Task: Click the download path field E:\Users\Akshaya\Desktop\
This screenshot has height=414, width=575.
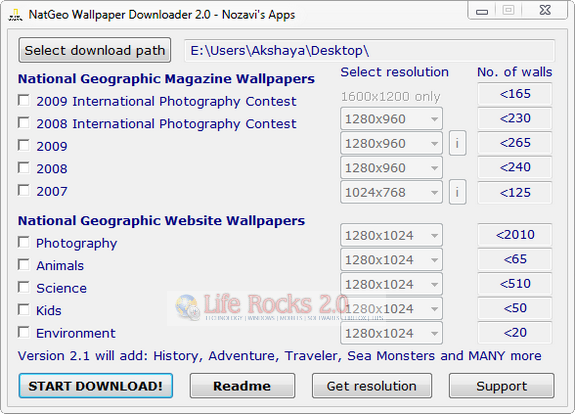Action: pos(369,51)
